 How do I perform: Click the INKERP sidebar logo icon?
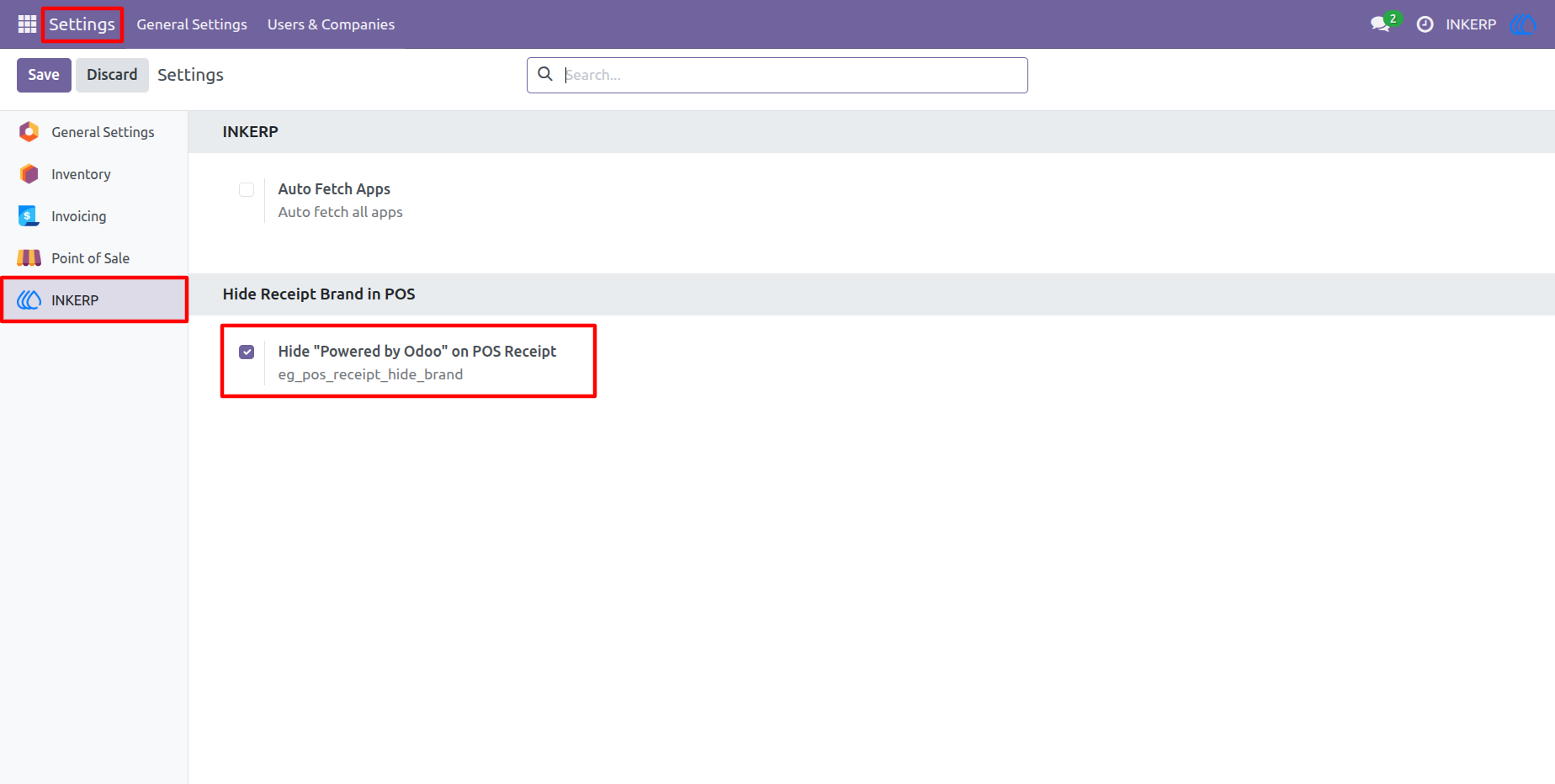(29, 300)
